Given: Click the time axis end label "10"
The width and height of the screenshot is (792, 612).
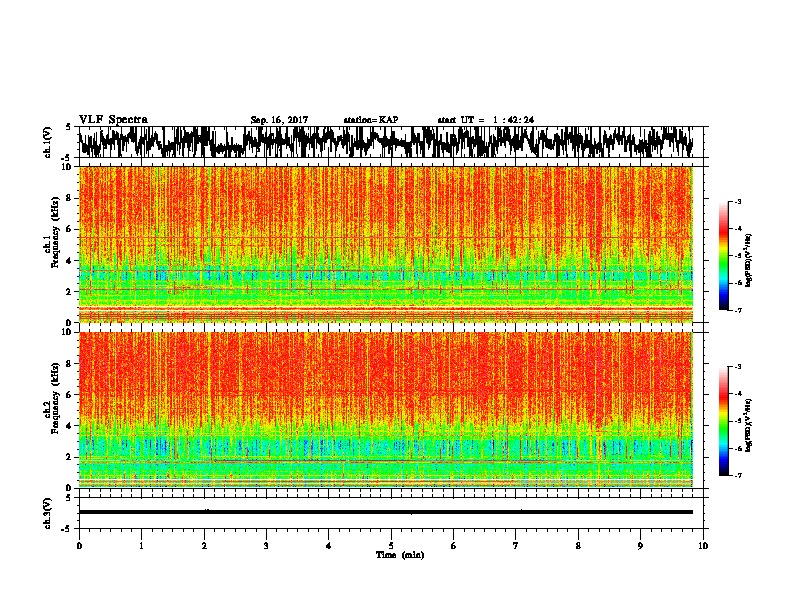Looking at the screenshot, I should point(703,545).
